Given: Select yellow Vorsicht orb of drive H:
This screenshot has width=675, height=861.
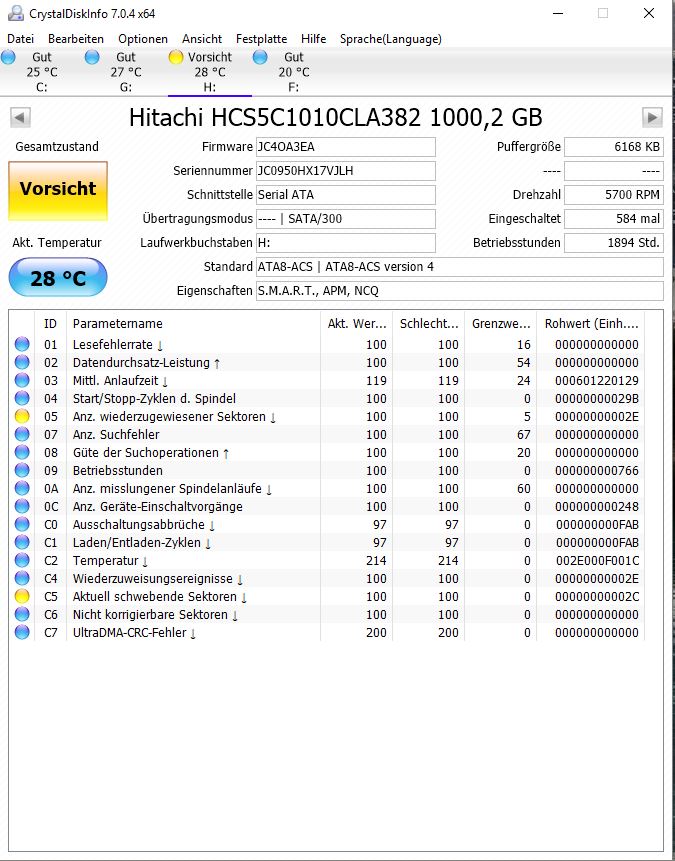Looking at the screenshot, I should (176, 57).
